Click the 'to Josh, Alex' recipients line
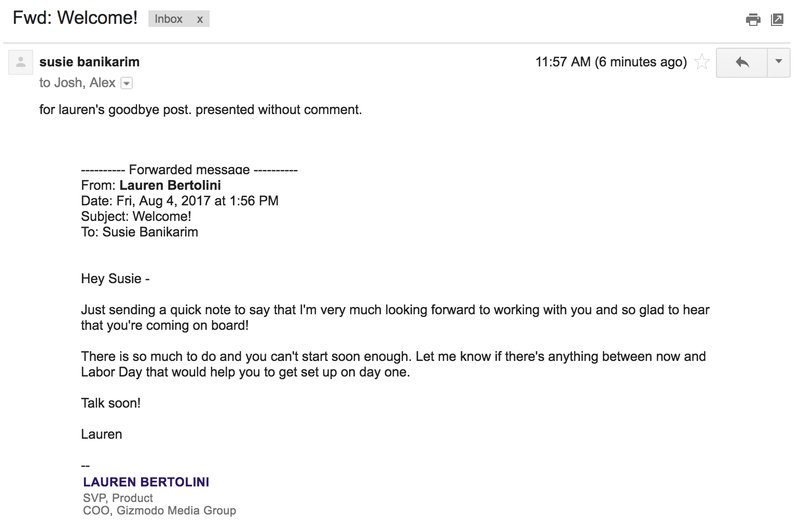The width and height of the screenshot is (800, 530). pyautogui.click(x=78, y=83)
